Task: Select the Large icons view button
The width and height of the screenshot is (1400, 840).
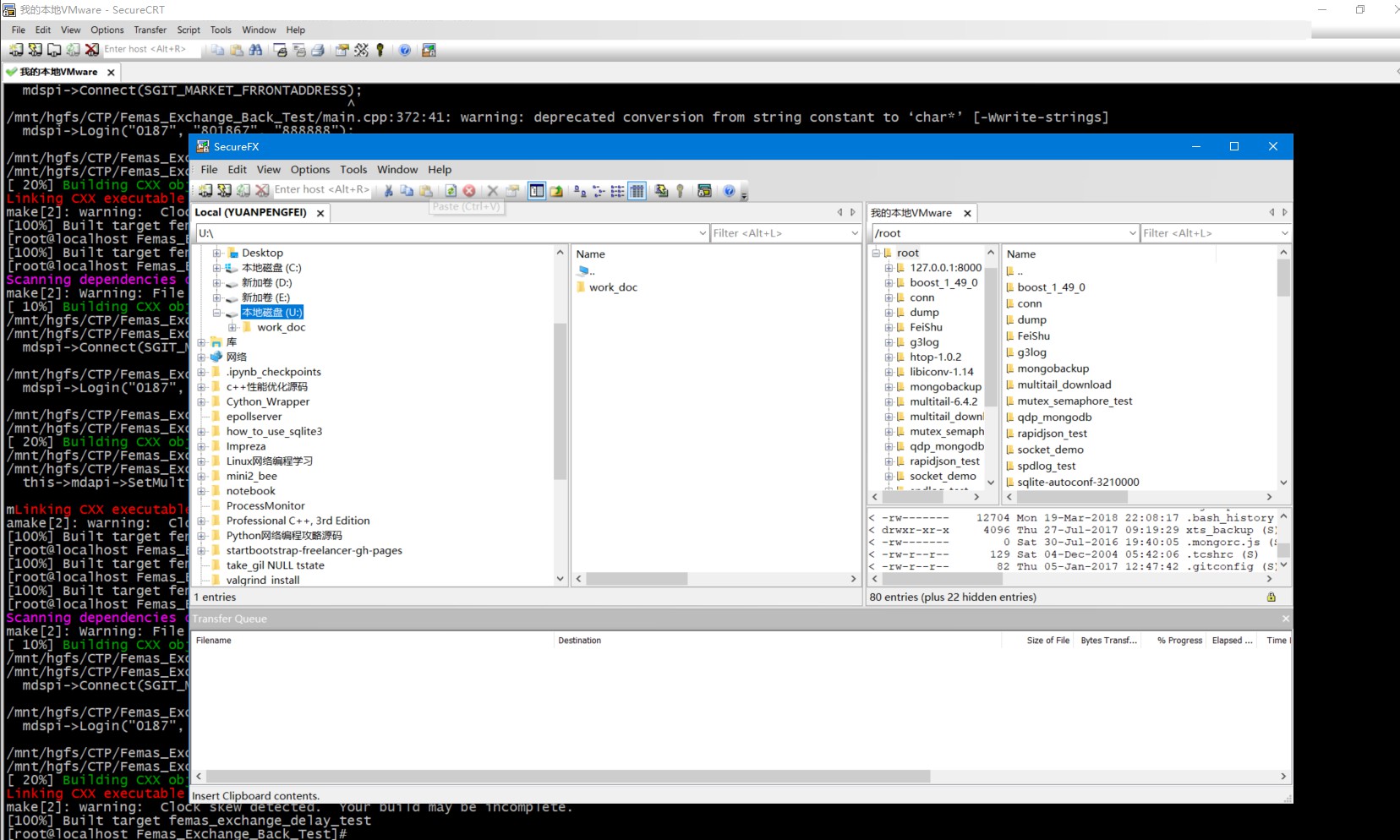Action: (580, 191)
